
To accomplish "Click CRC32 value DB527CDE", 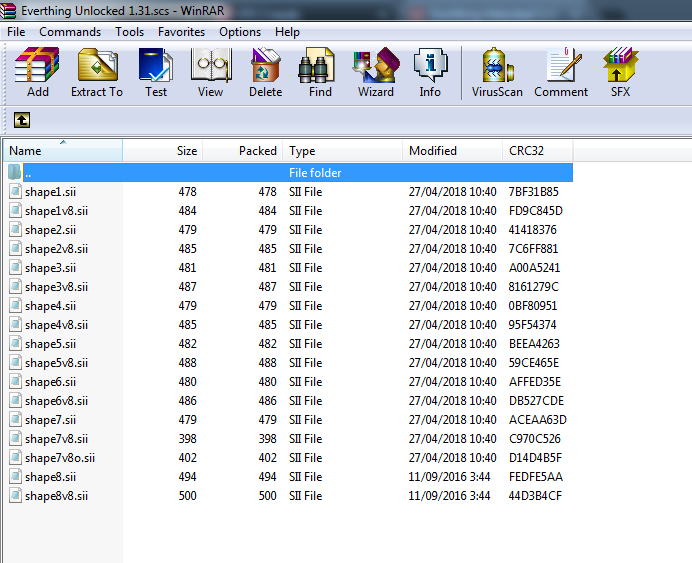I will 536,401.
